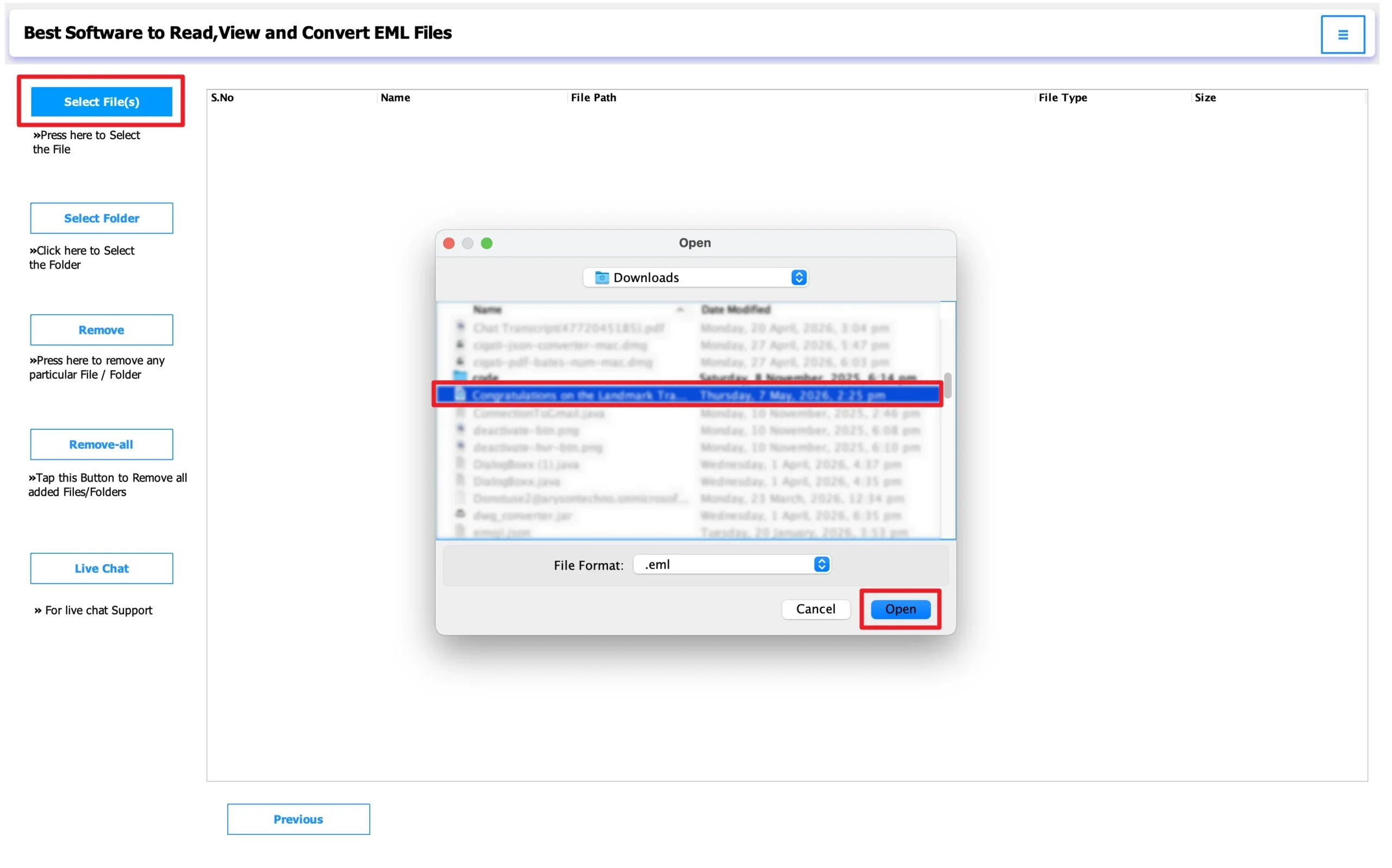Viewport: 1392px width, 868px height.
Task: Click the Remove-all button
Action: coord(102,445)
